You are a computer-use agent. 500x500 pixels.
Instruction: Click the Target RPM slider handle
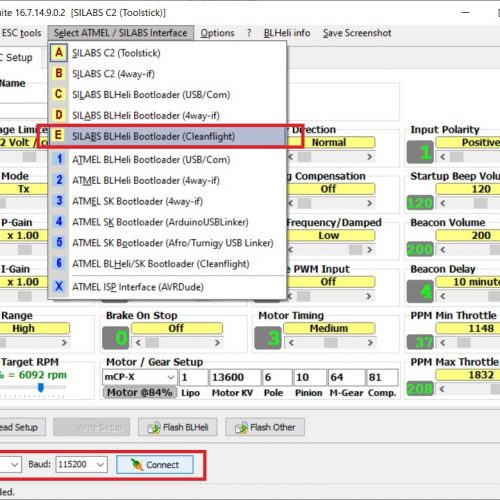click(x=41, y=388)
